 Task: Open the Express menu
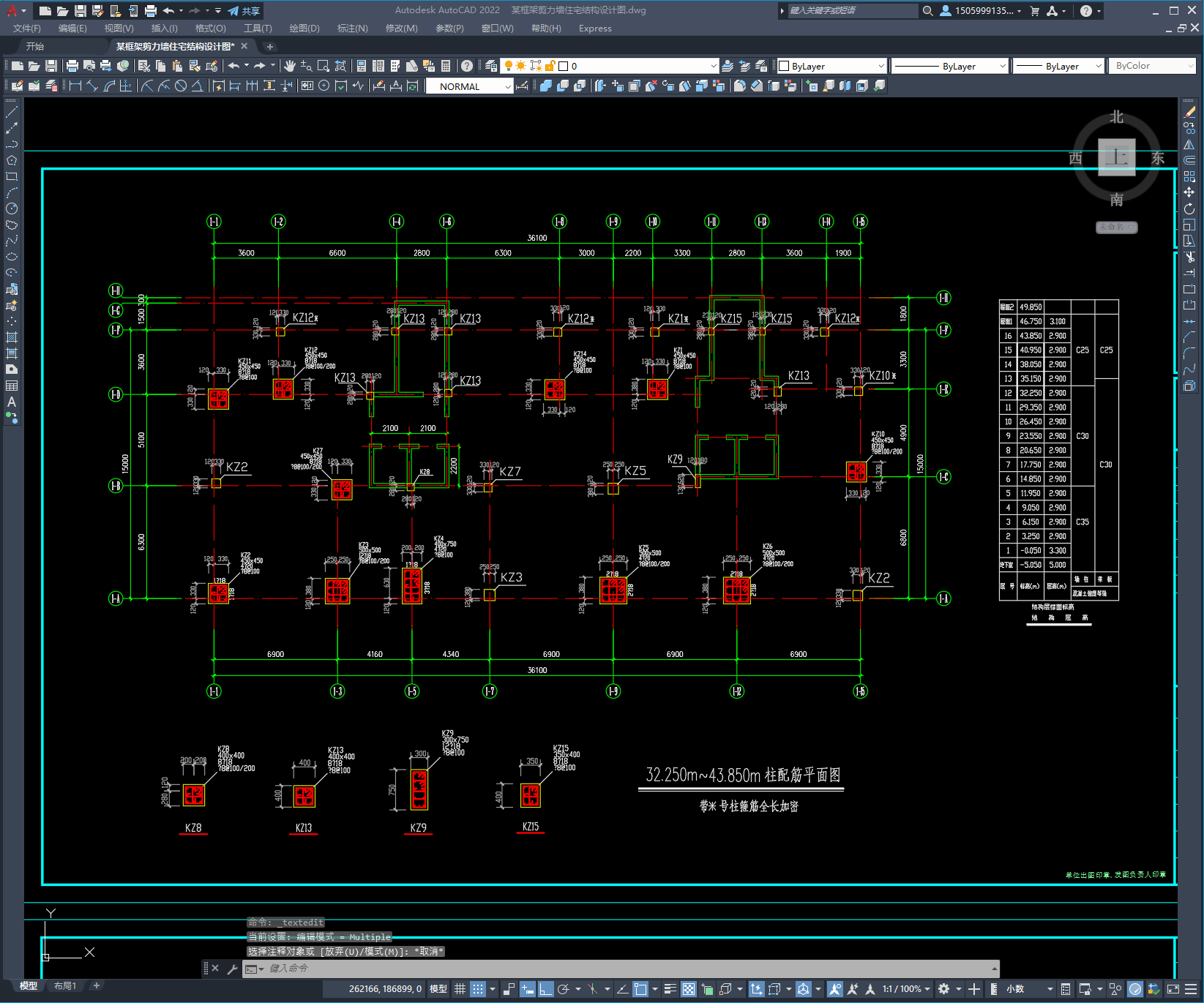(x=595, y=29)
